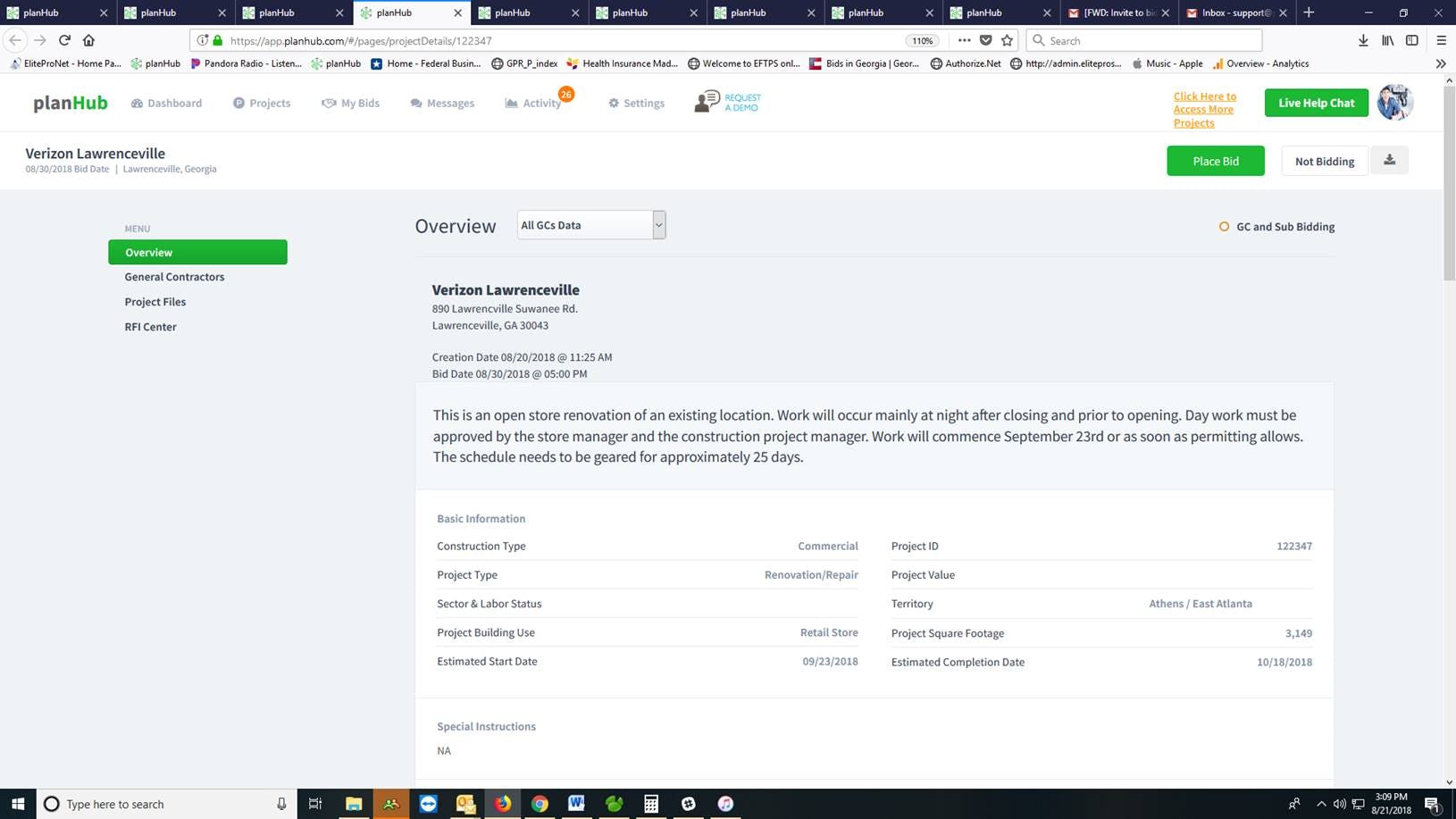Open My Bids in the navigation
The width and height of the screenshot is (1456, 819).
(x=350, y=103)
